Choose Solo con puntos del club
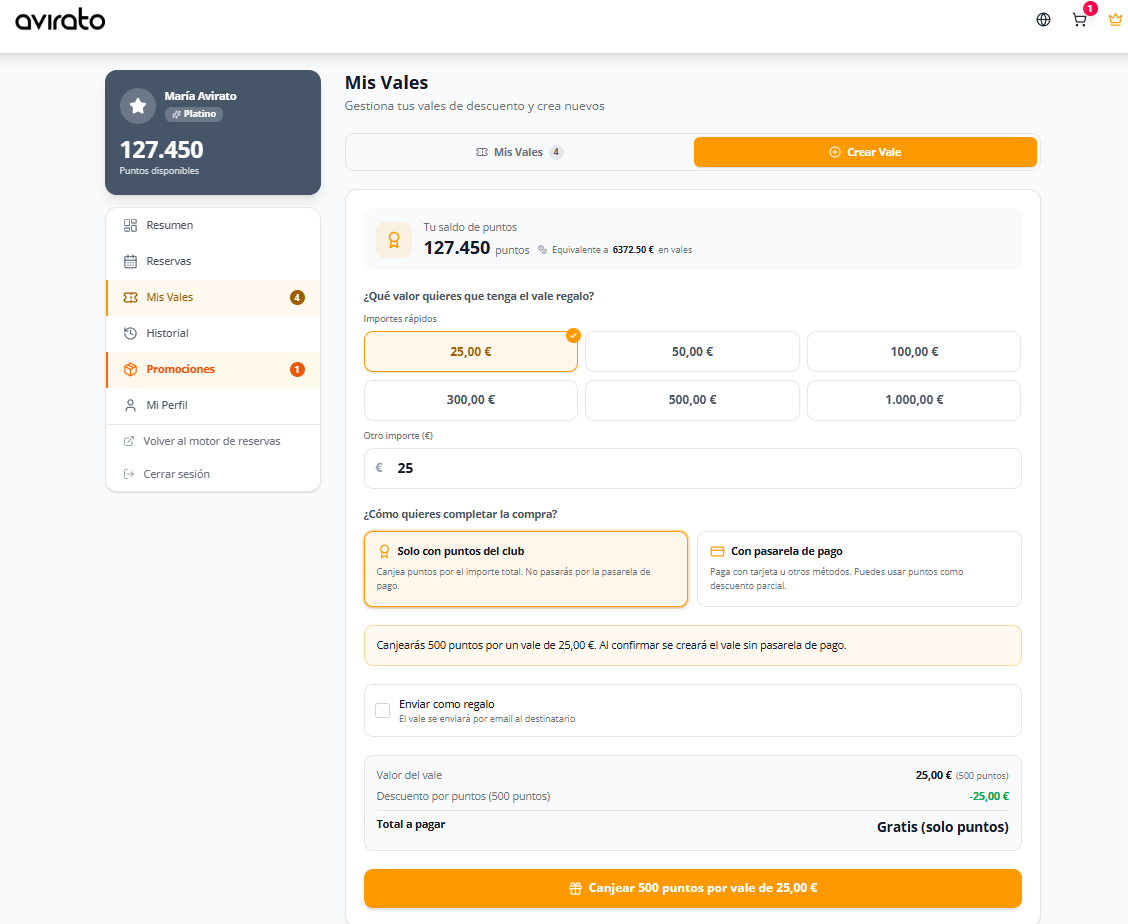The width and height of the screenshot is (1128, 924). pos(526,569)
